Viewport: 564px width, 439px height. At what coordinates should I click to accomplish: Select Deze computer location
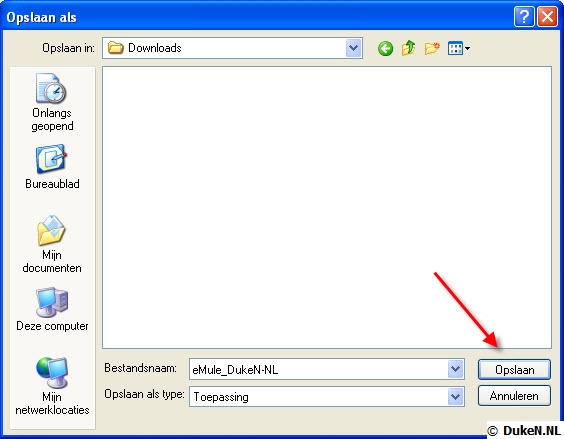pyautogui.click(x=52, y=309)
